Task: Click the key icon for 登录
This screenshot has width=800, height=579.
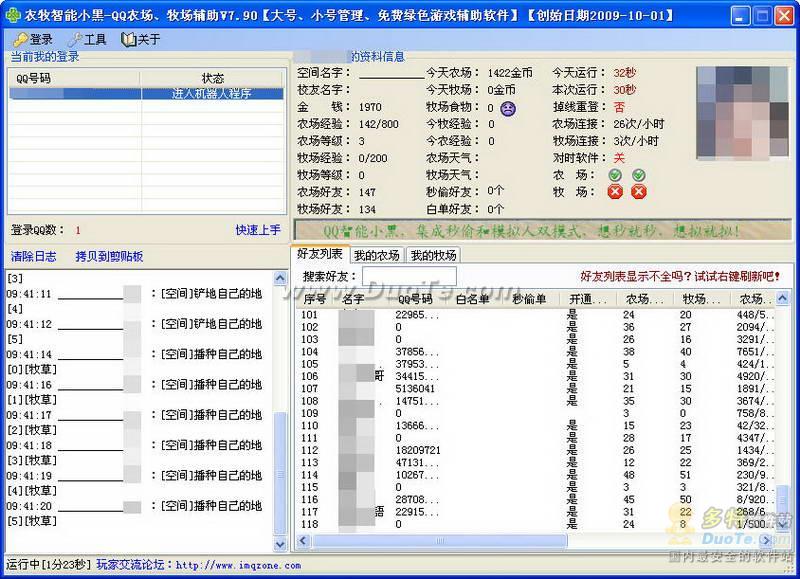Action: [20, 39]
